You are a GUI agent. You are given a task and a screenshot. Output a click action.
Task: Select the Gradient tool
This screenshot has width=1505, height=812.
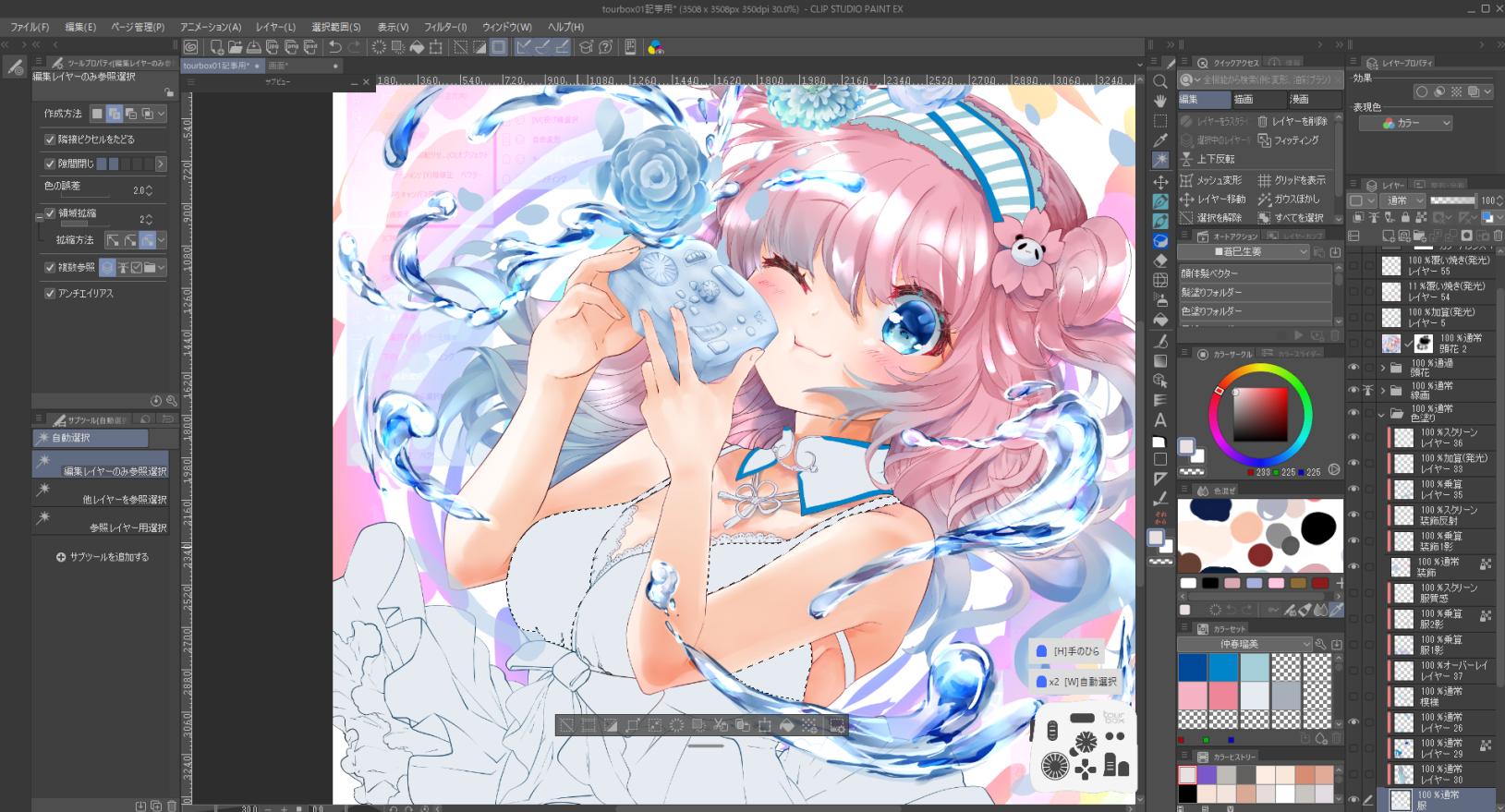click(x=1160, y=360)
